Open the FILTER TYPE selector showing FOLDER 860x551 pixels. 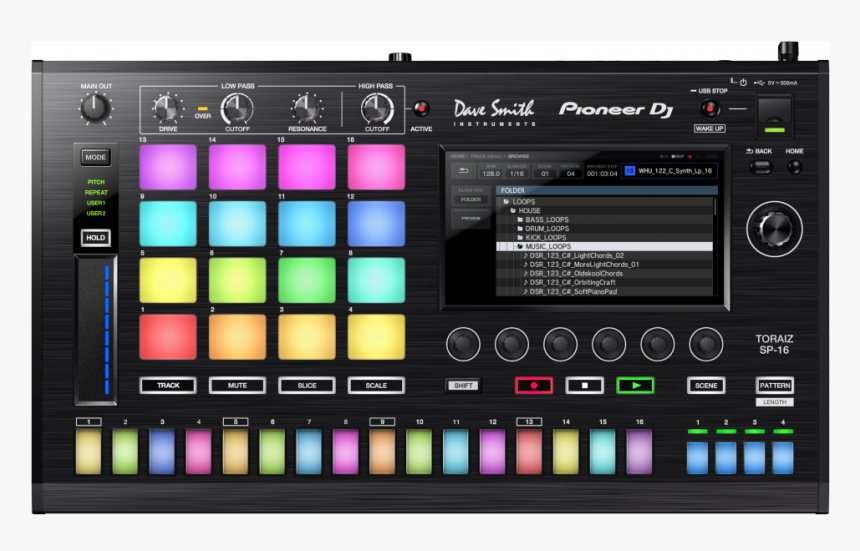[x=471, y=196]
